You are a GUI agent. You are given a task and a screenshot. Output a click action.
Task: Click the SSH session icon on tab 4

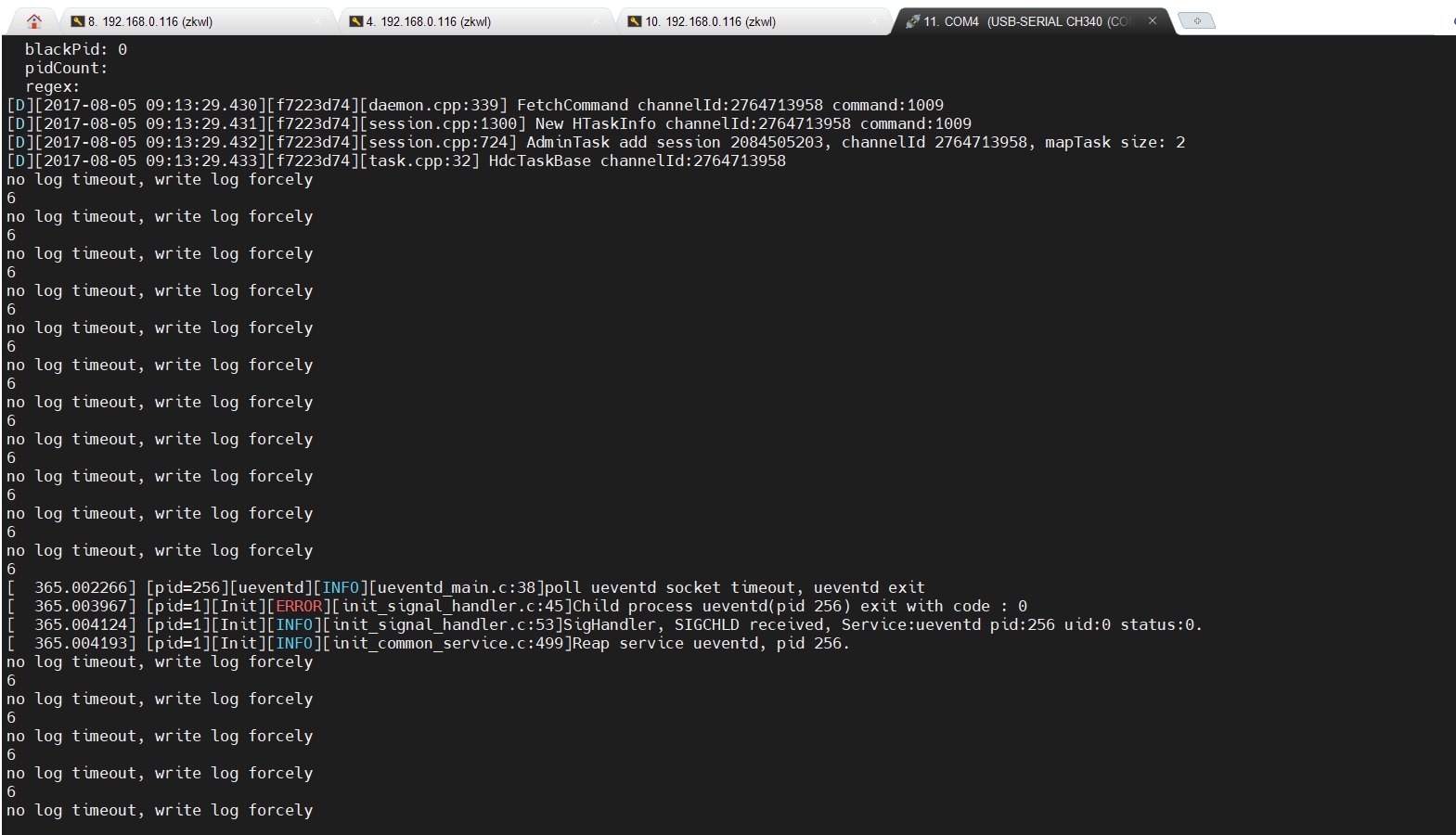point(356,21)
